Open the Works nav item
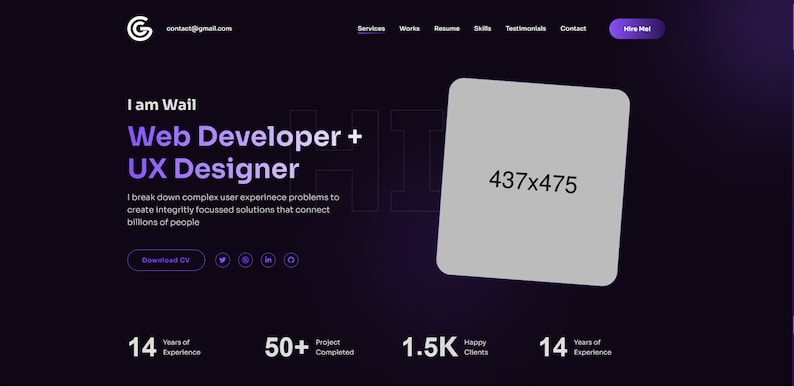794x386 pixels. [x=409, y=29]
